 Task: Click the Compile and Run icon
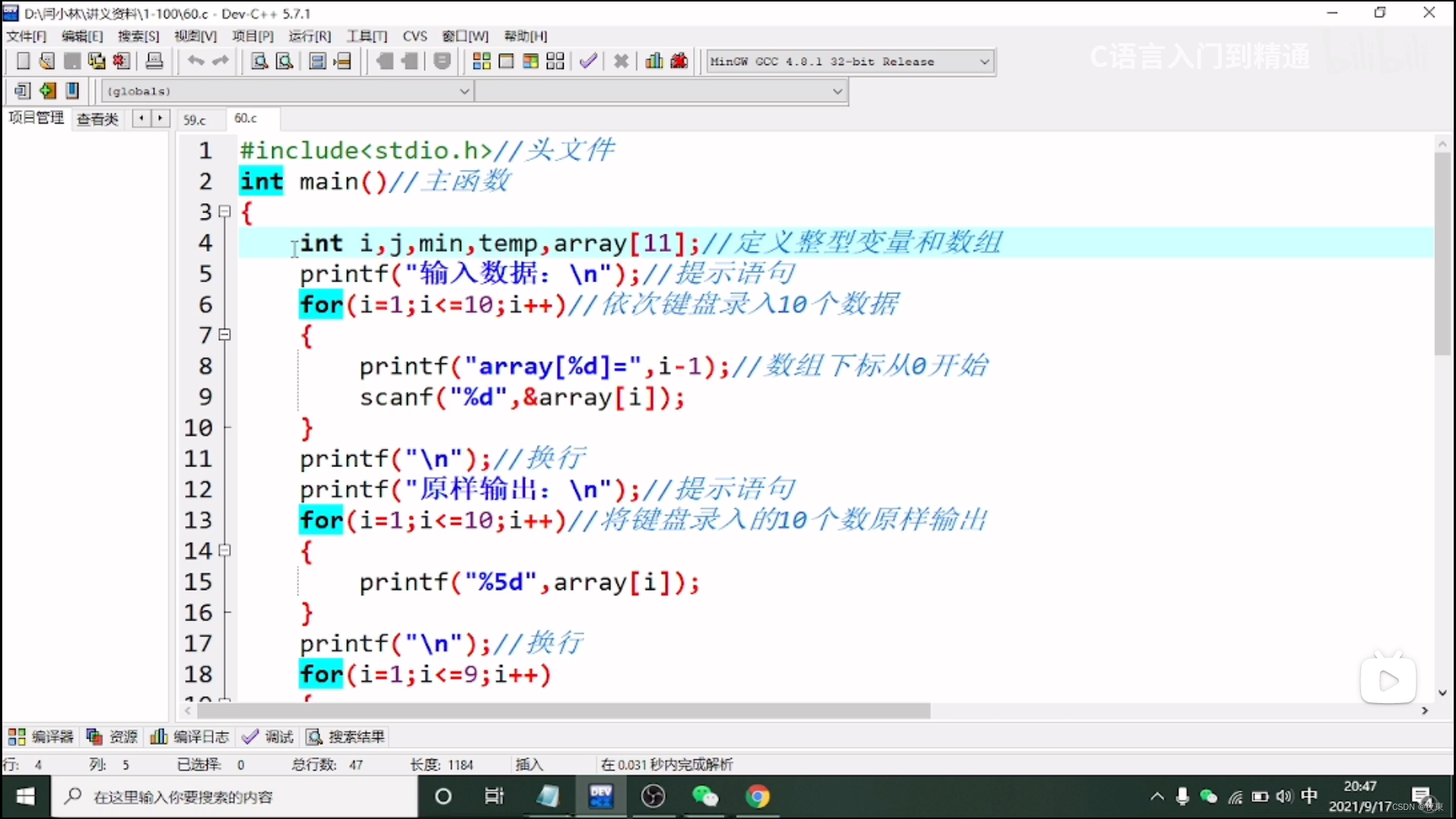coord(531,61)
